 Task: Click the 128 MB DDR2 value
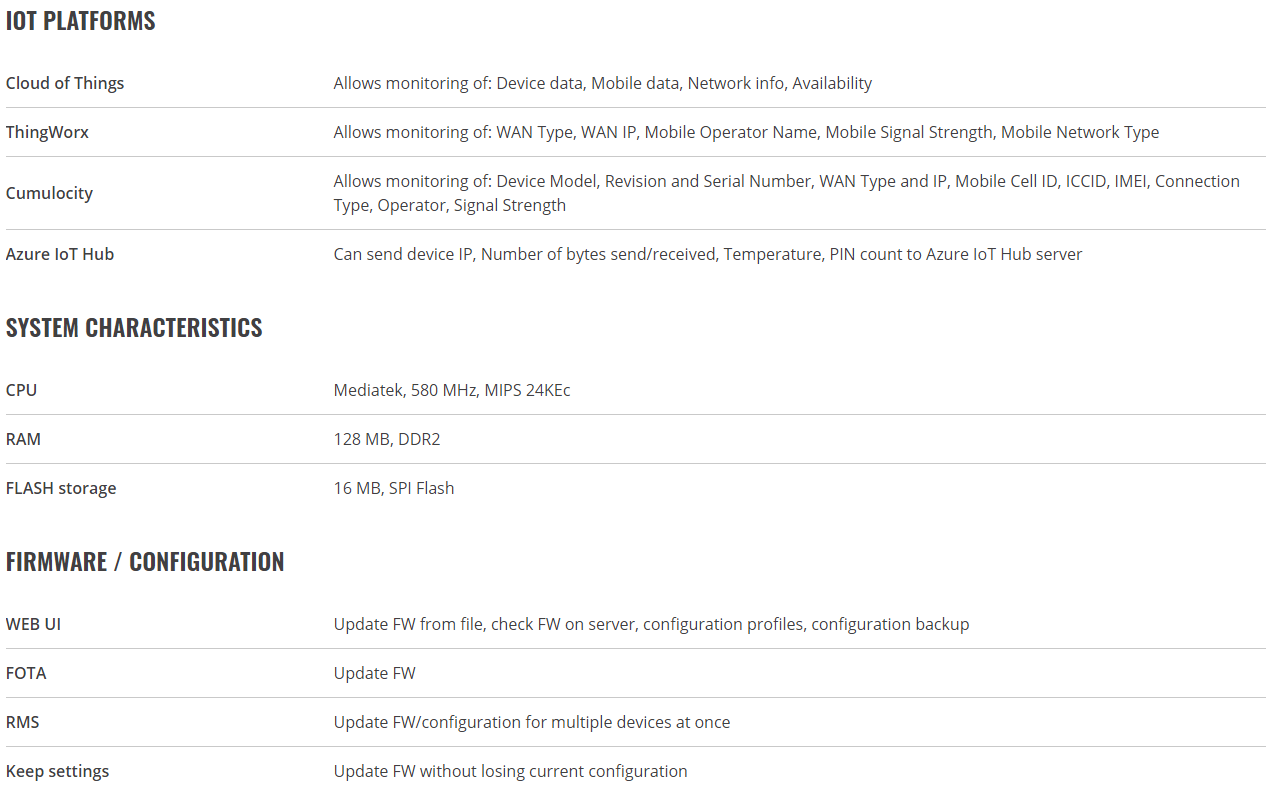[385, 439]
